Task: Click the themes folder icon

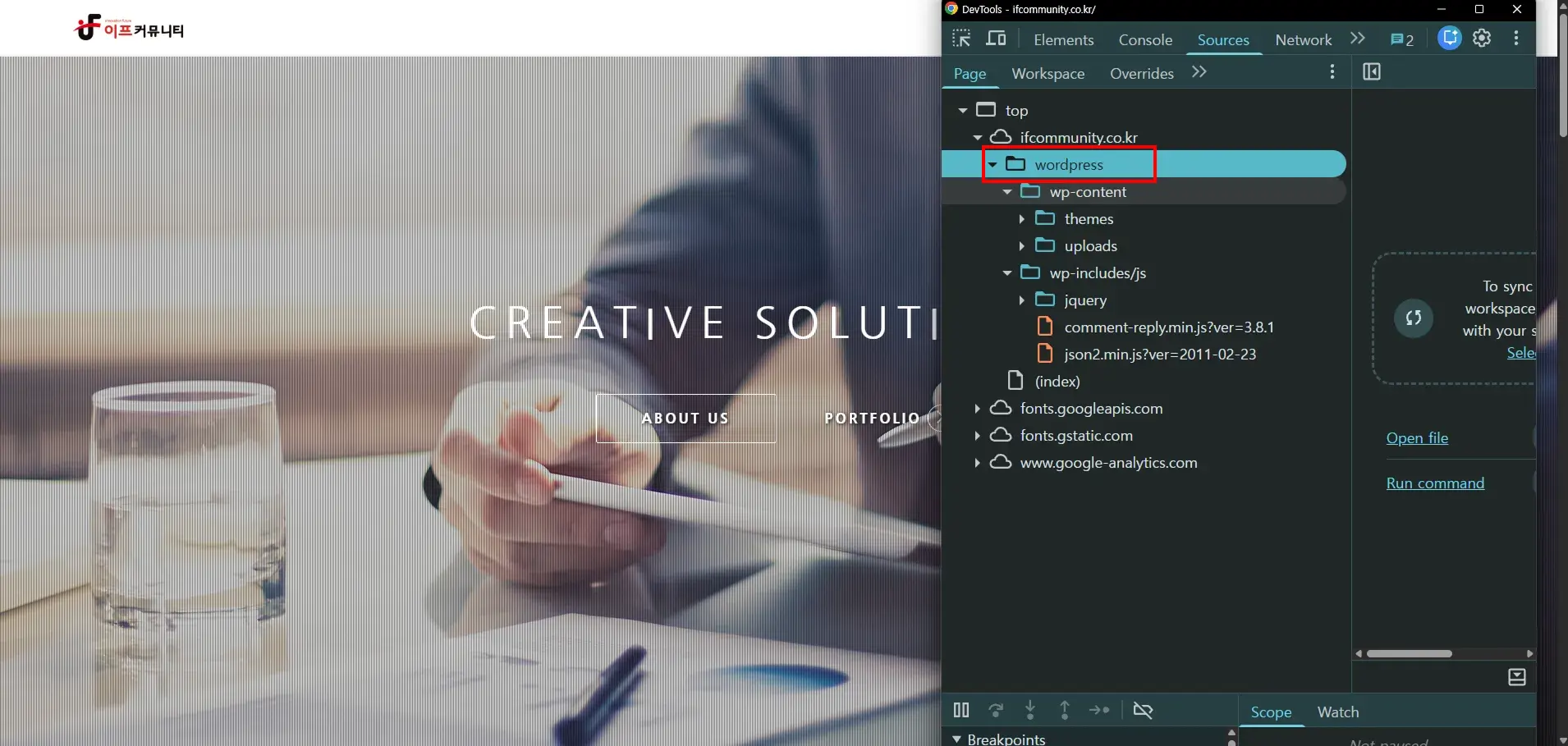Action: click(1045, 217)
